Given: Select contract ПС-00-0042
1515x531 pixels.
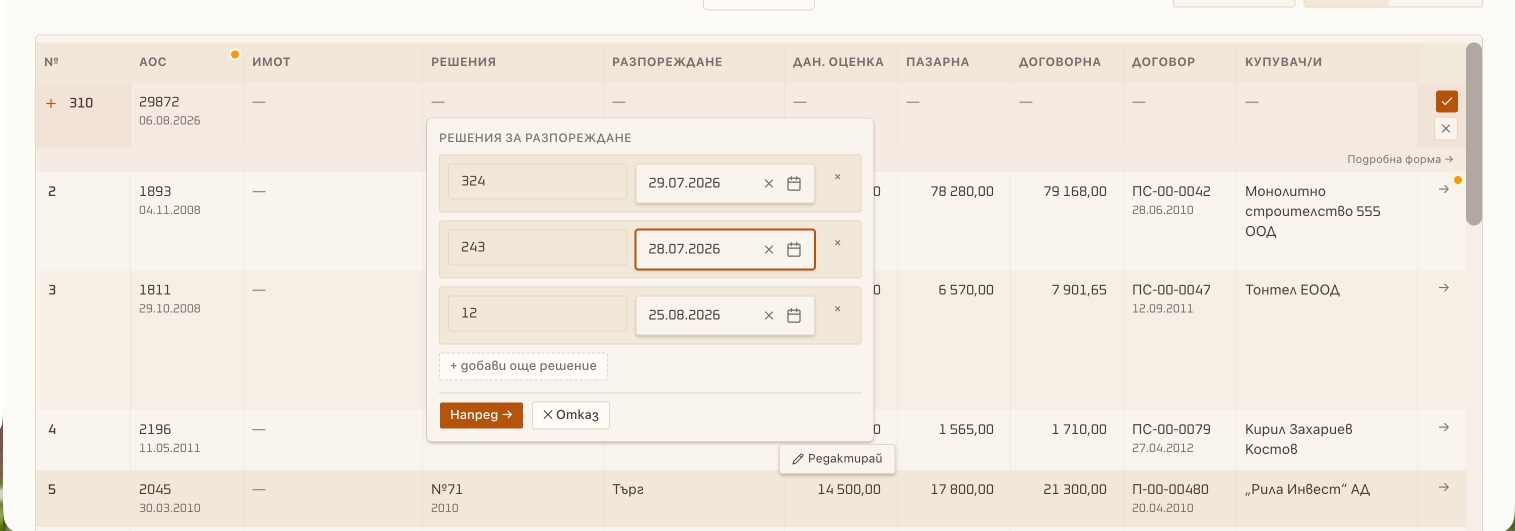Looking at the screenshot, I should click(x=1171, y=191).
